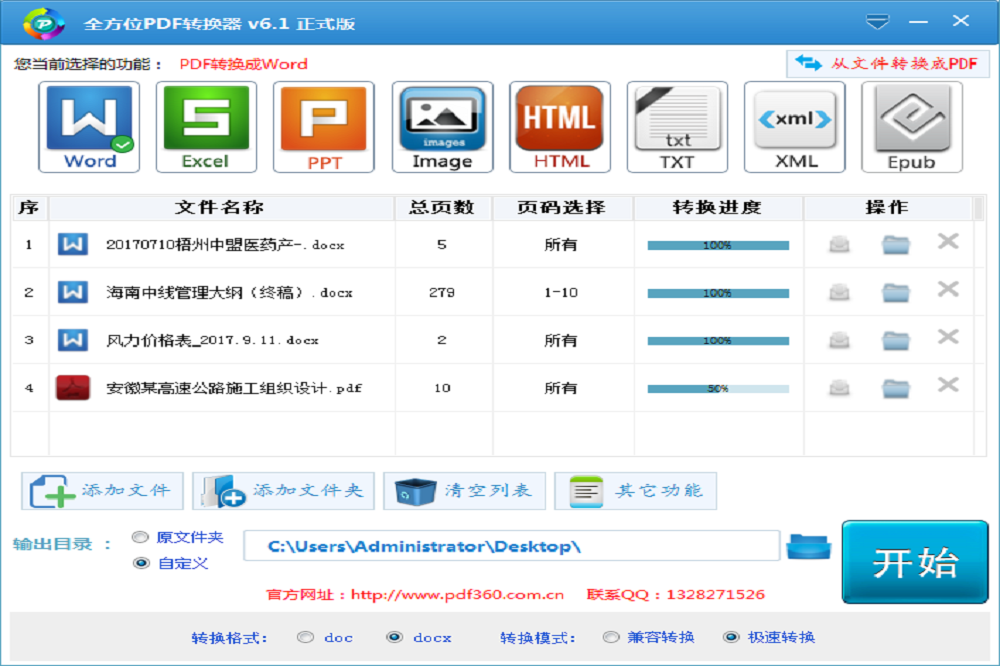The height and width of the screenshot is (666, 1000).
Task: Click the 50% progress bar of the PDF file
Action: pyautogui.click(x=718, y=387)
